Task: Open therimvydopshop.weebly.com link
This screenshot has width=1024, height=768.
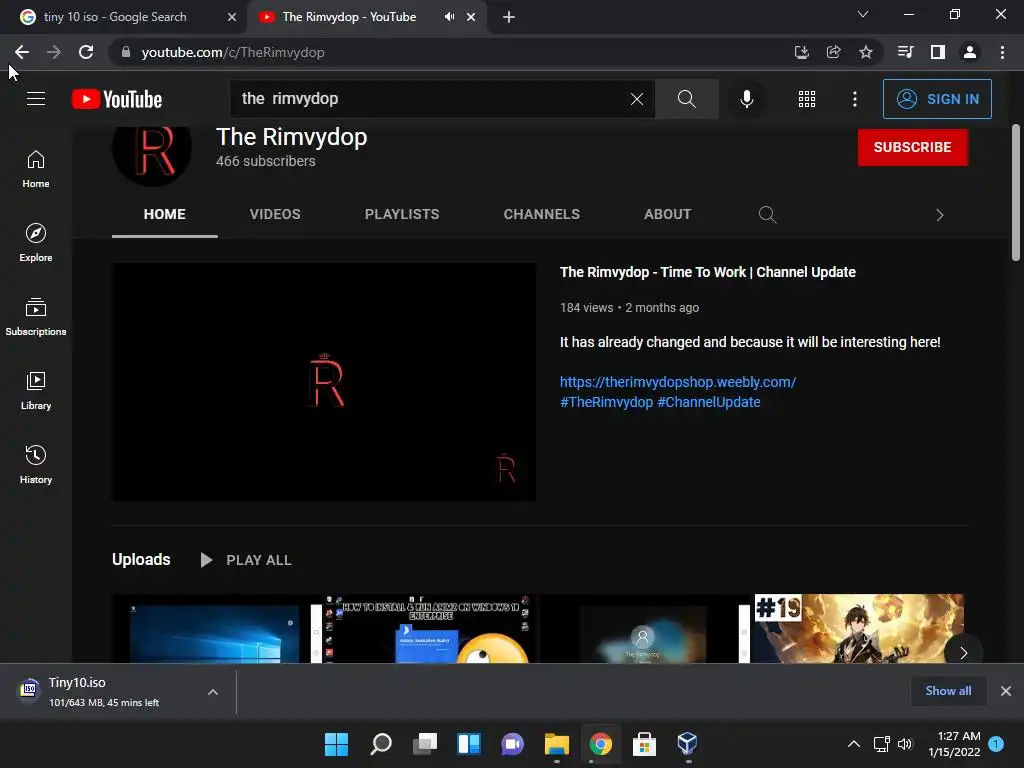Action: pyautogui.click(x=678, y=382)
